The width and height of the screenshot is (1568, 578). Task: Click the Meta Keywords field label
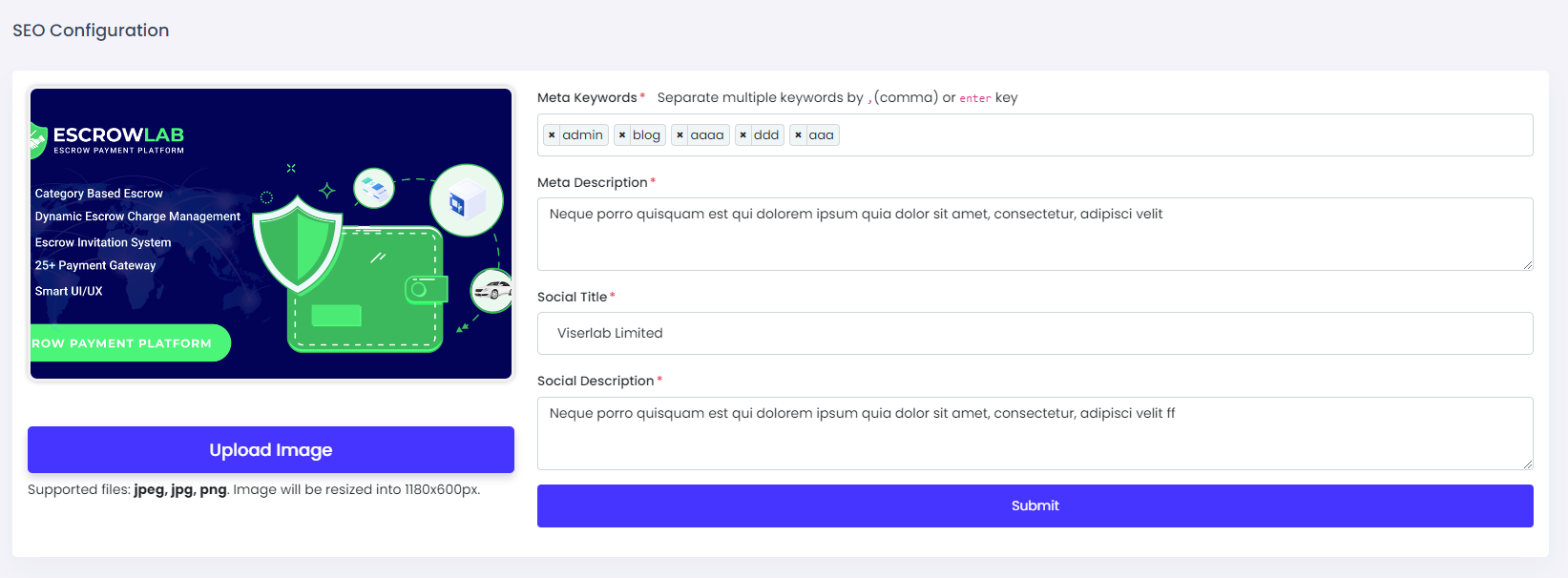[587, 97]
